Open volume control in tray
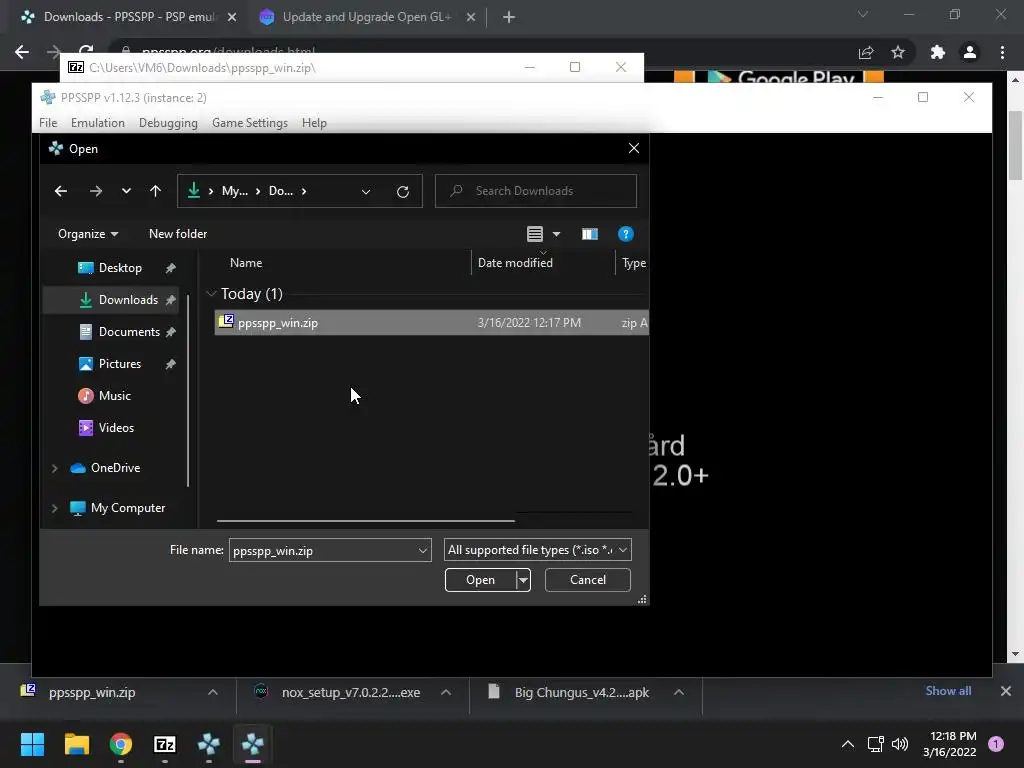The height and width of the screenshot is (768, 1024). pyautogui.click(x=900, y=744)
